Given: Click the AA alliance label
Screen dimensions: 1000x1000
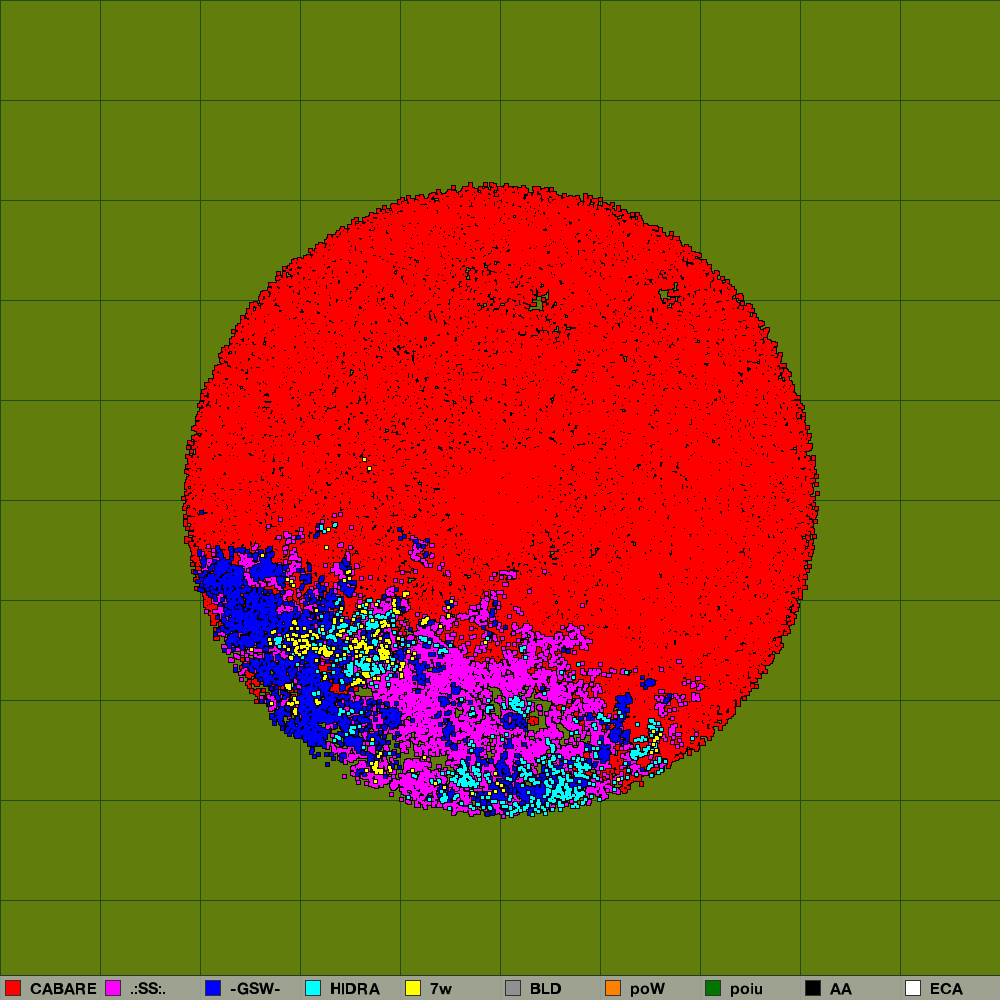Looking at the screenshot, I should [x=841, y=989].
